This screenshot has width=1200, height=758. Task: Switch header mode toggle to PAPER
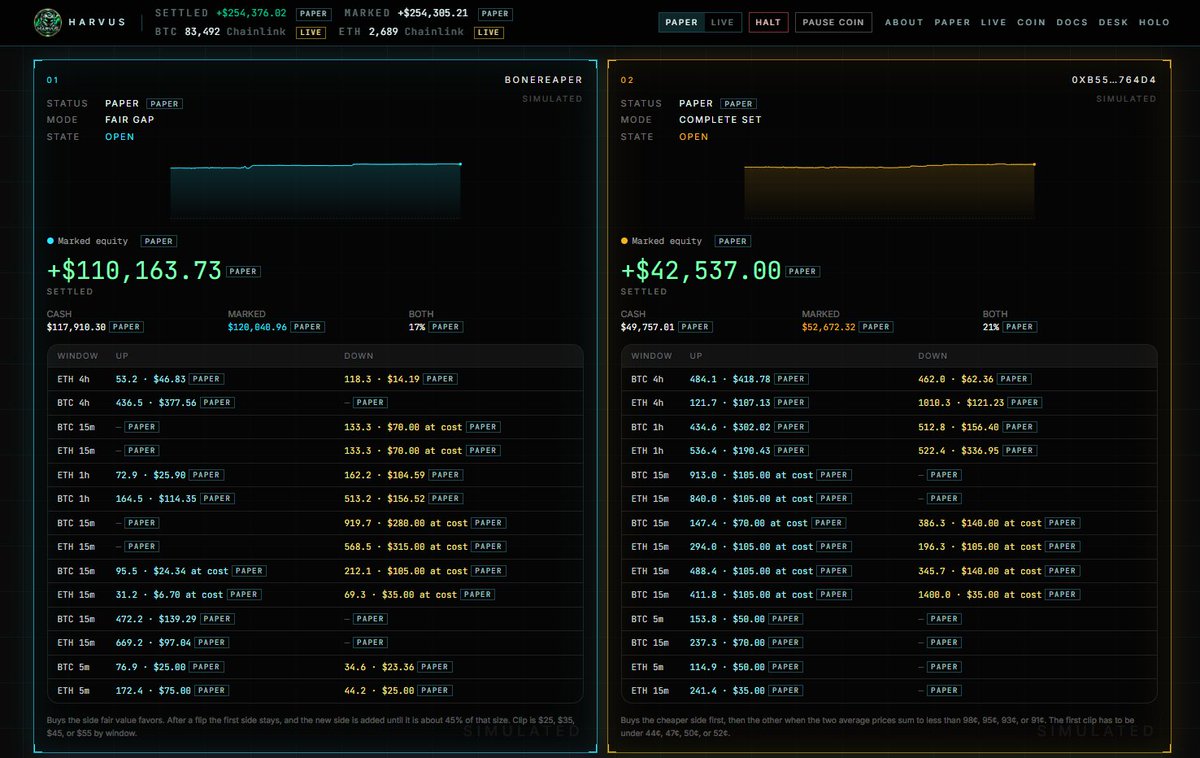tap(681, 22)
